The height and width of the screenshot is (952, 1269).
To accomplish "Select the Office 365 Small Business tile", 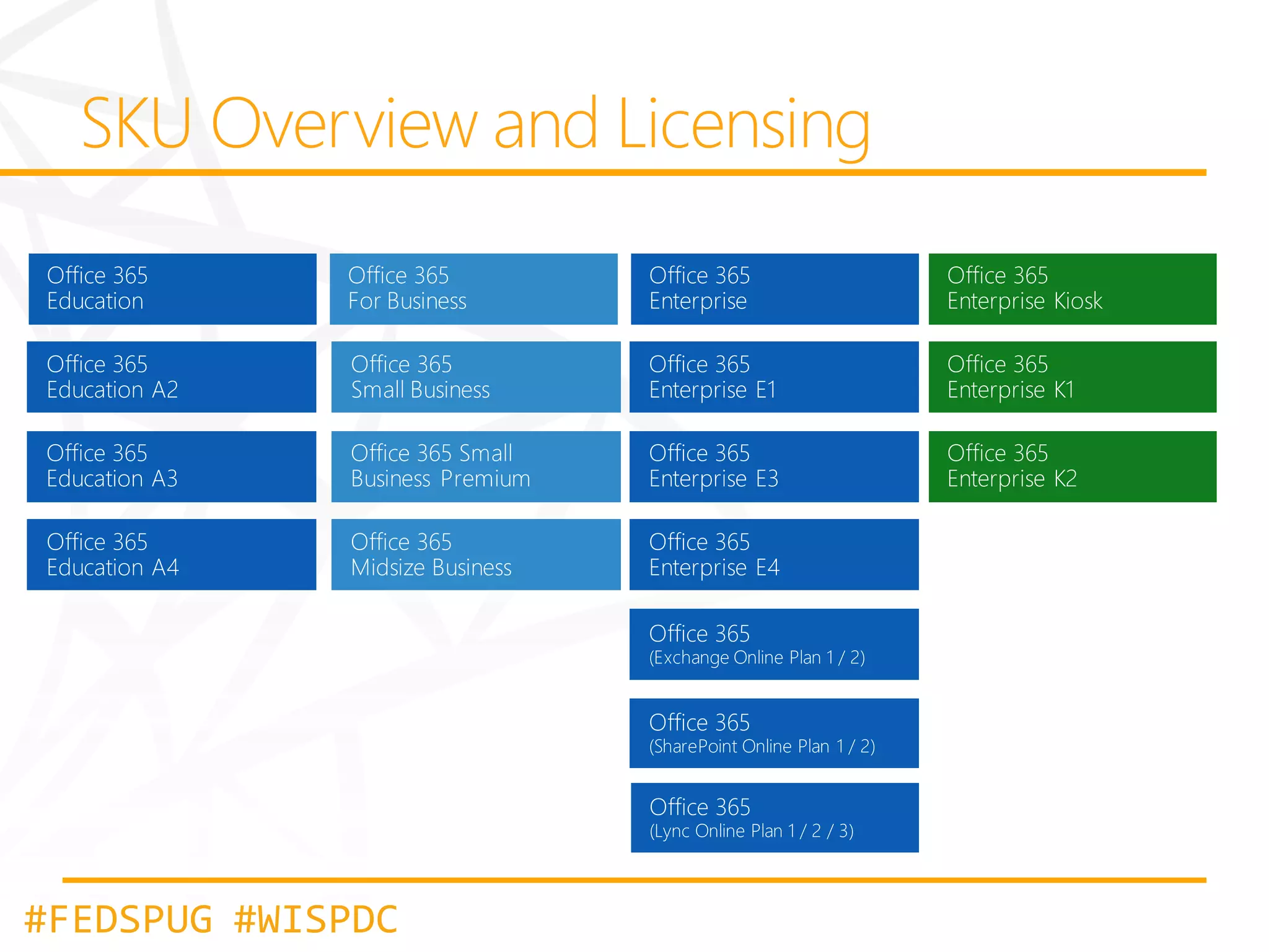I will pos(476,377).
